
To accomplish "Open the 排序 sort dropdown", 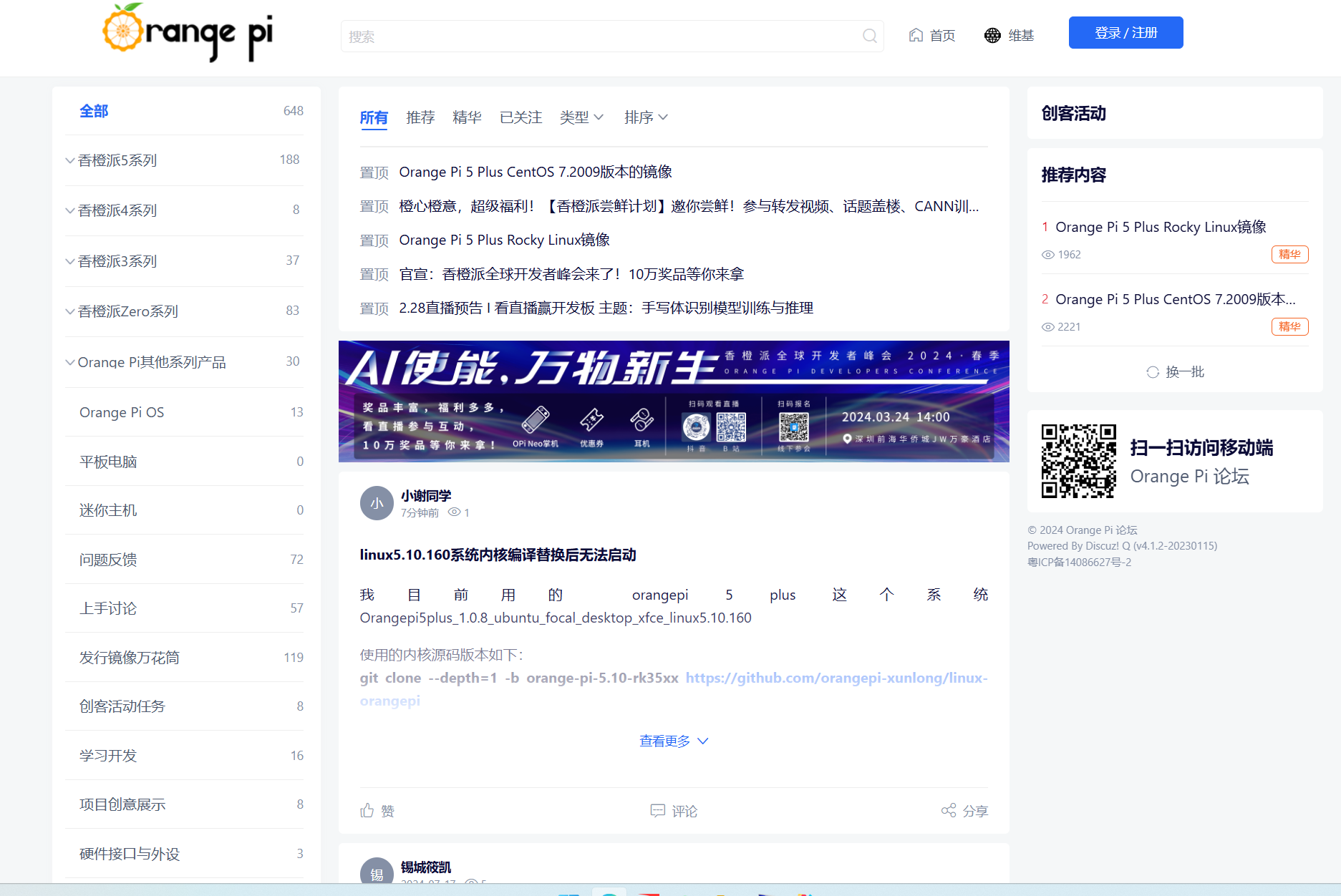I will [646, 117].
